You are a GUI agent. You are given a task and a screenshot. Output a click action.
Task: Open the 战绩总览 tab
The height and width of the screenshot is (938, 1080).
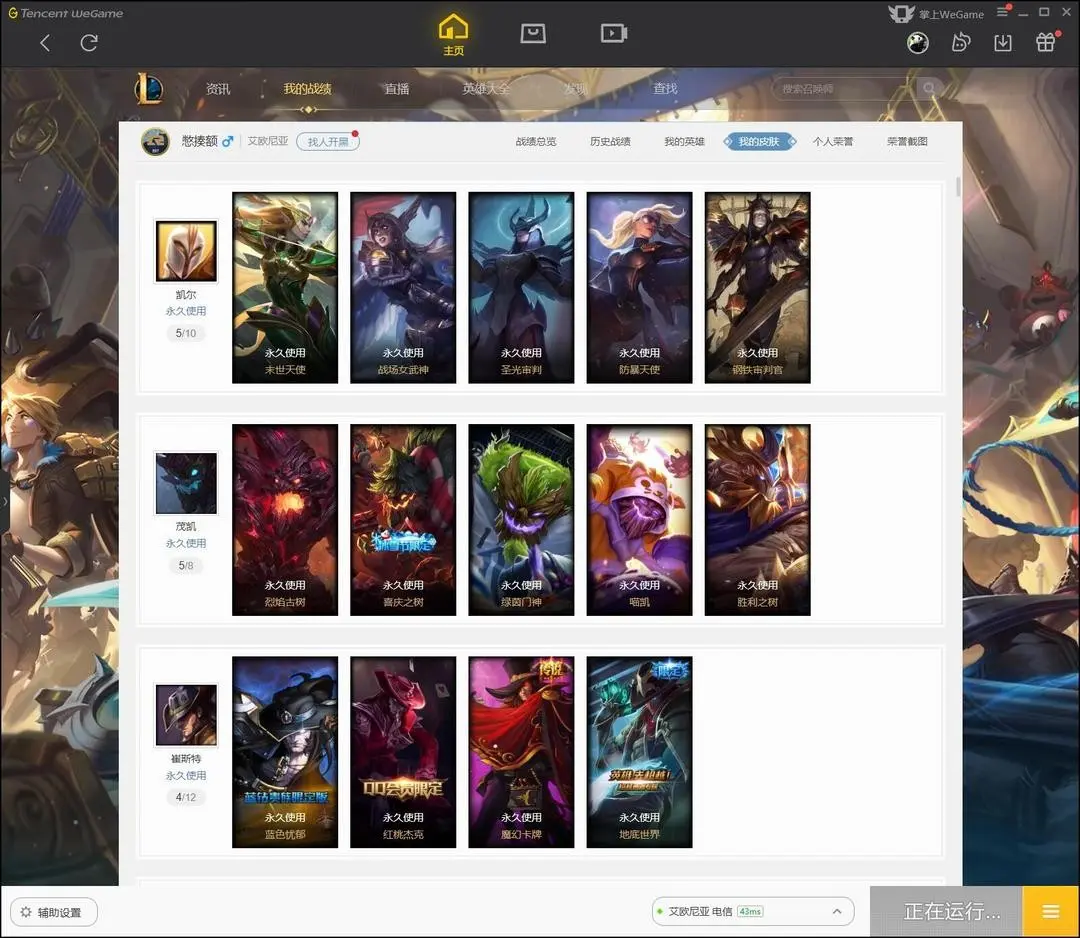click(x=536, y=142)
